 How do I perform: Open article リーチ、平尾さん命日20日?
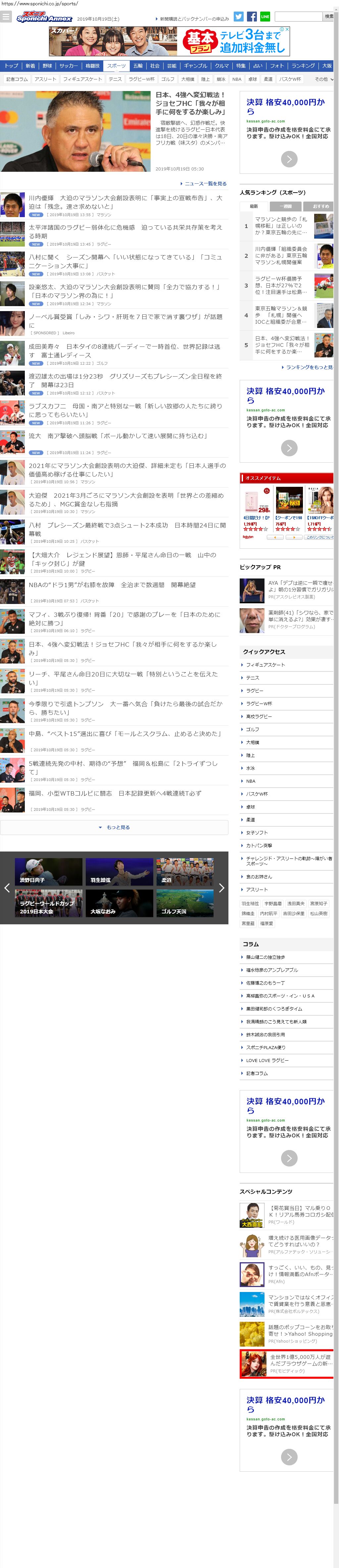(x=123, y=678)
